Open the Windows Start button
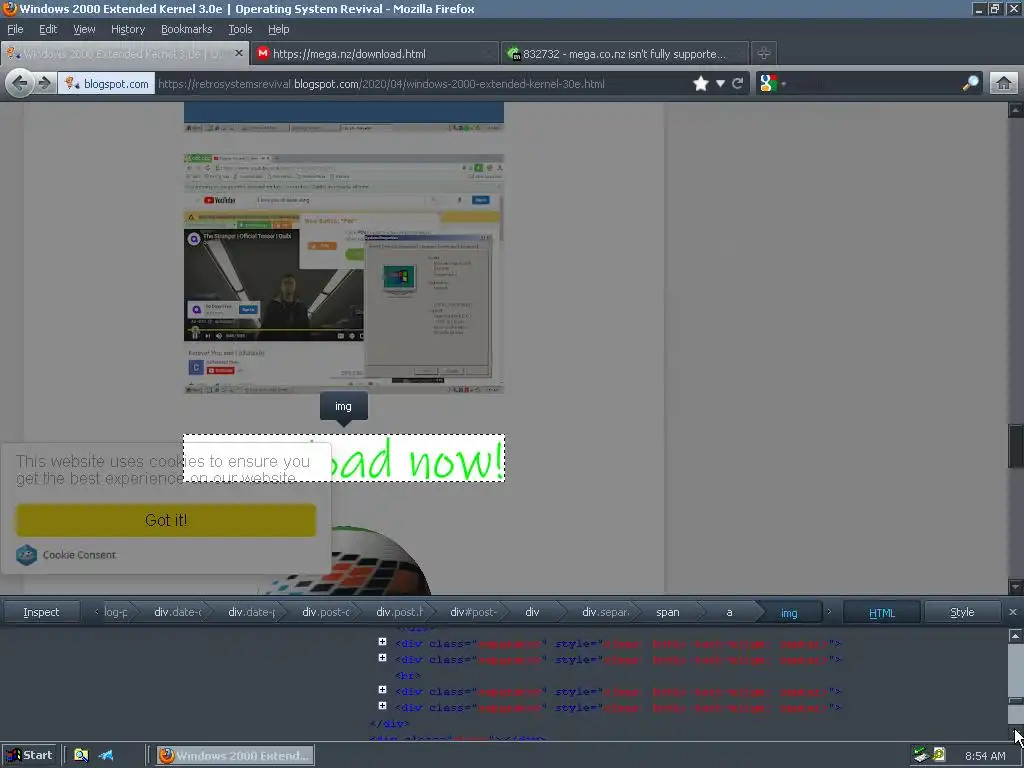 [28, 755]
